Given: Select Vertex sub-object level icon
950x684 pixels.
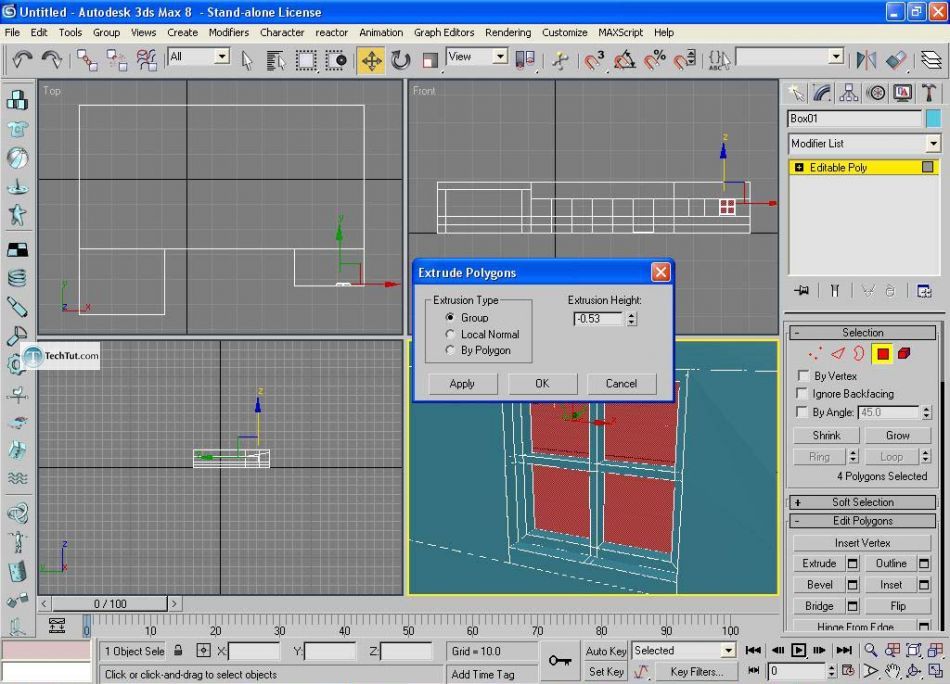Looking at the screenshot, I should click(815, 354).
